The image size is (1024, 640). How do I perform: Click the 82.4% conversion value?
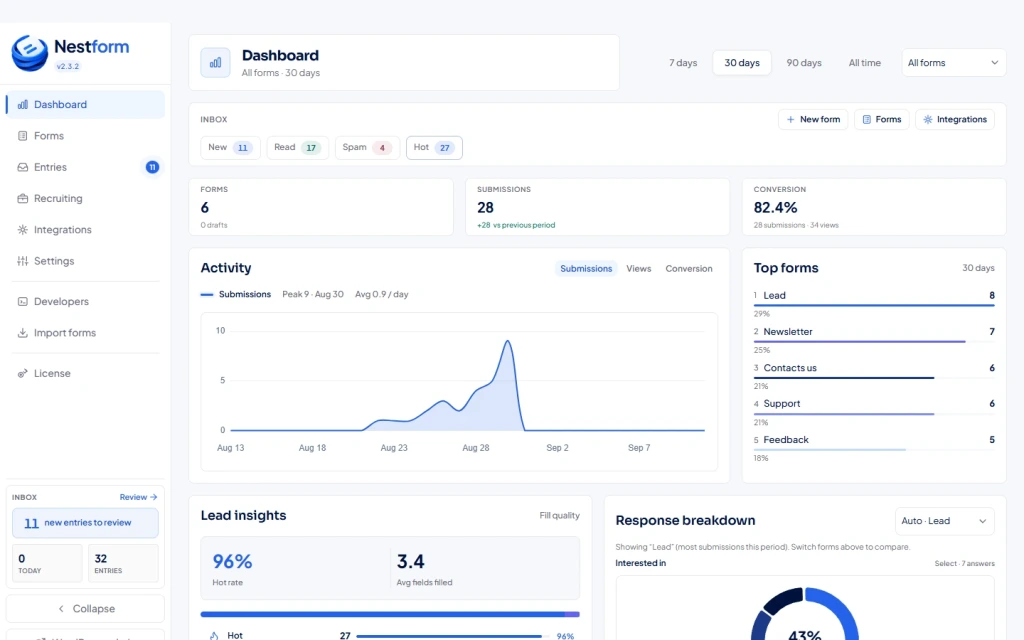click(x=775, y=208)
